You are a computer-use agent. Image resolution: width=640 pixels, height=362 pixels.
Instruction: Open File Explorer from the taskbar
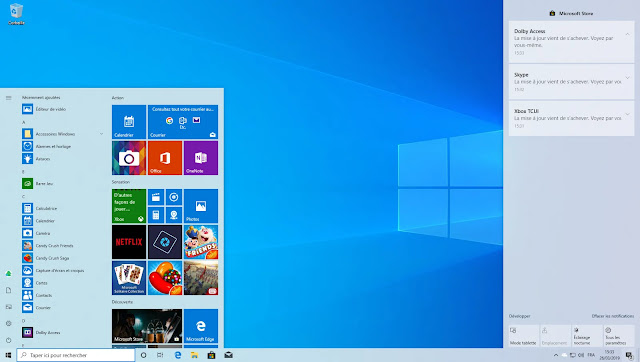[x=194, y=355]
